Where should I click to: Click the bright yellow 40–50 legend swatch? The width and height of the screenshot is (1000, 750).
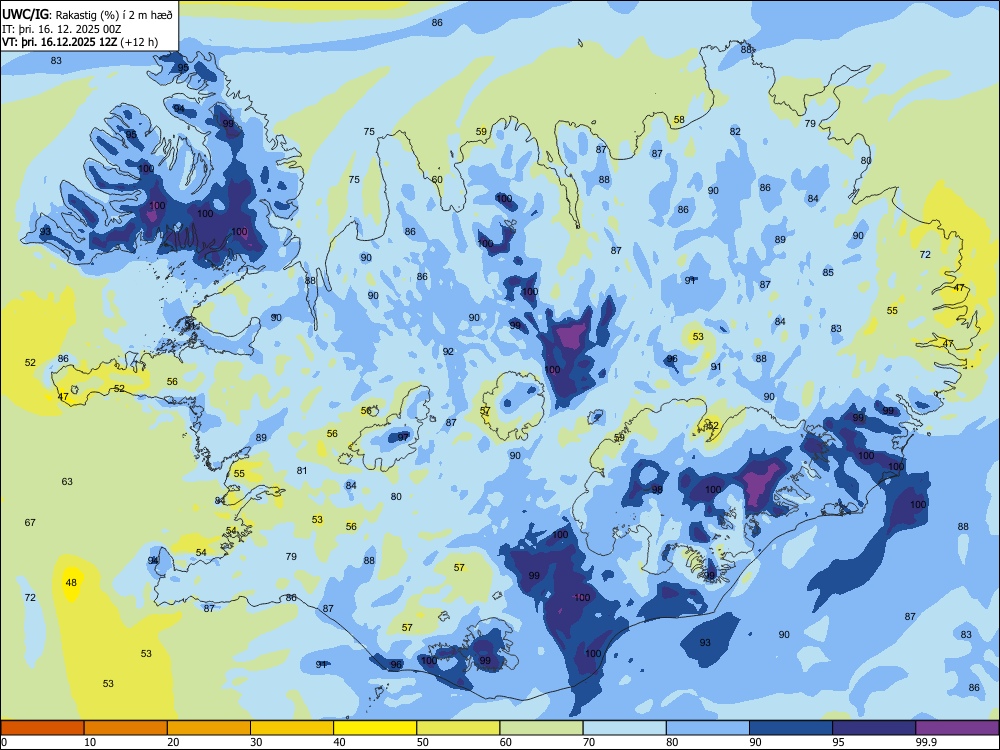tap(375, 728)
